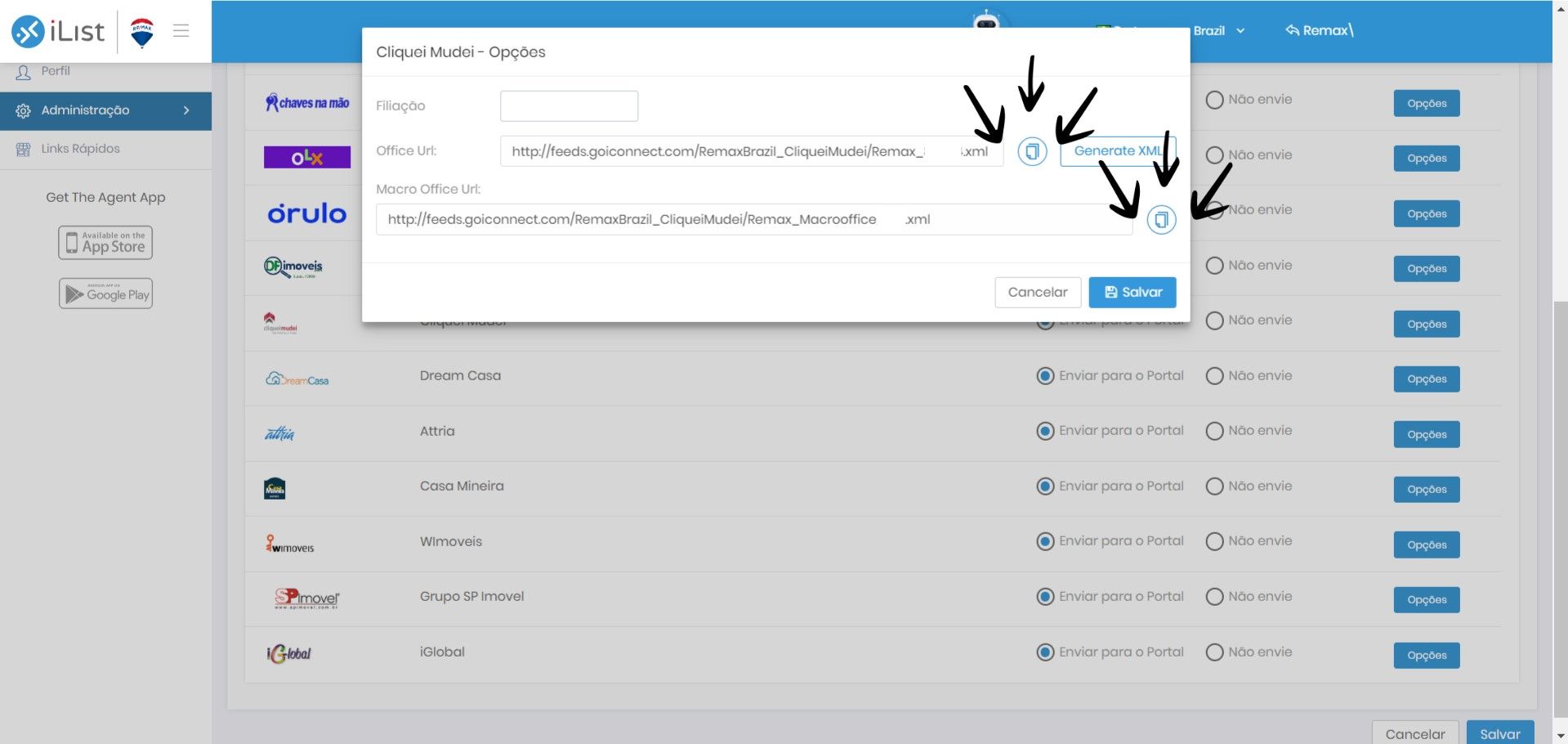Open the Brazil country dropdown
This screenshot has width=1568, height=744.
tap(1218, 31)
